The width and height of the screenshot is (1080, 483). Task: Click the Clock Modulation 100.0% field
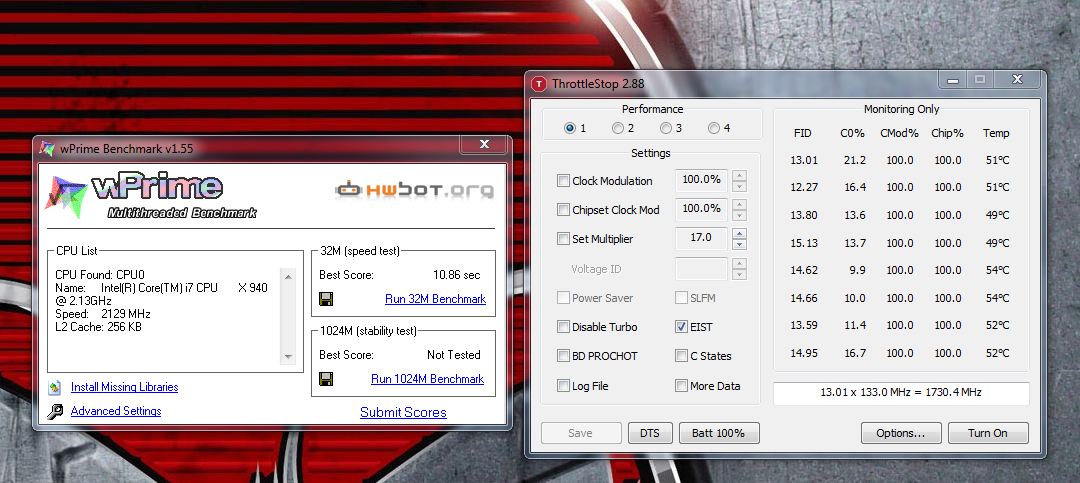click(701, 180)
